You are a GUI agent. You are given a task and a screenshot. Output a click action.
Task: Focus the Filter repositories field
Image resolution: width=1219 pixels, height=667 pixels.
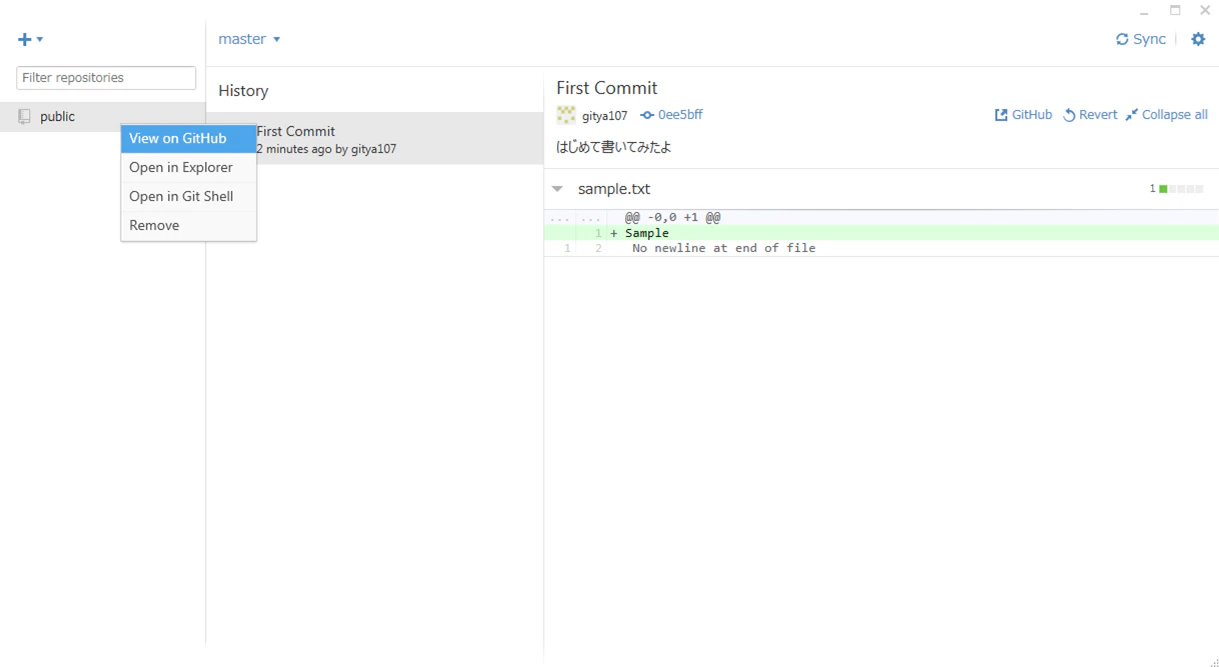click(x=106, y=78)
